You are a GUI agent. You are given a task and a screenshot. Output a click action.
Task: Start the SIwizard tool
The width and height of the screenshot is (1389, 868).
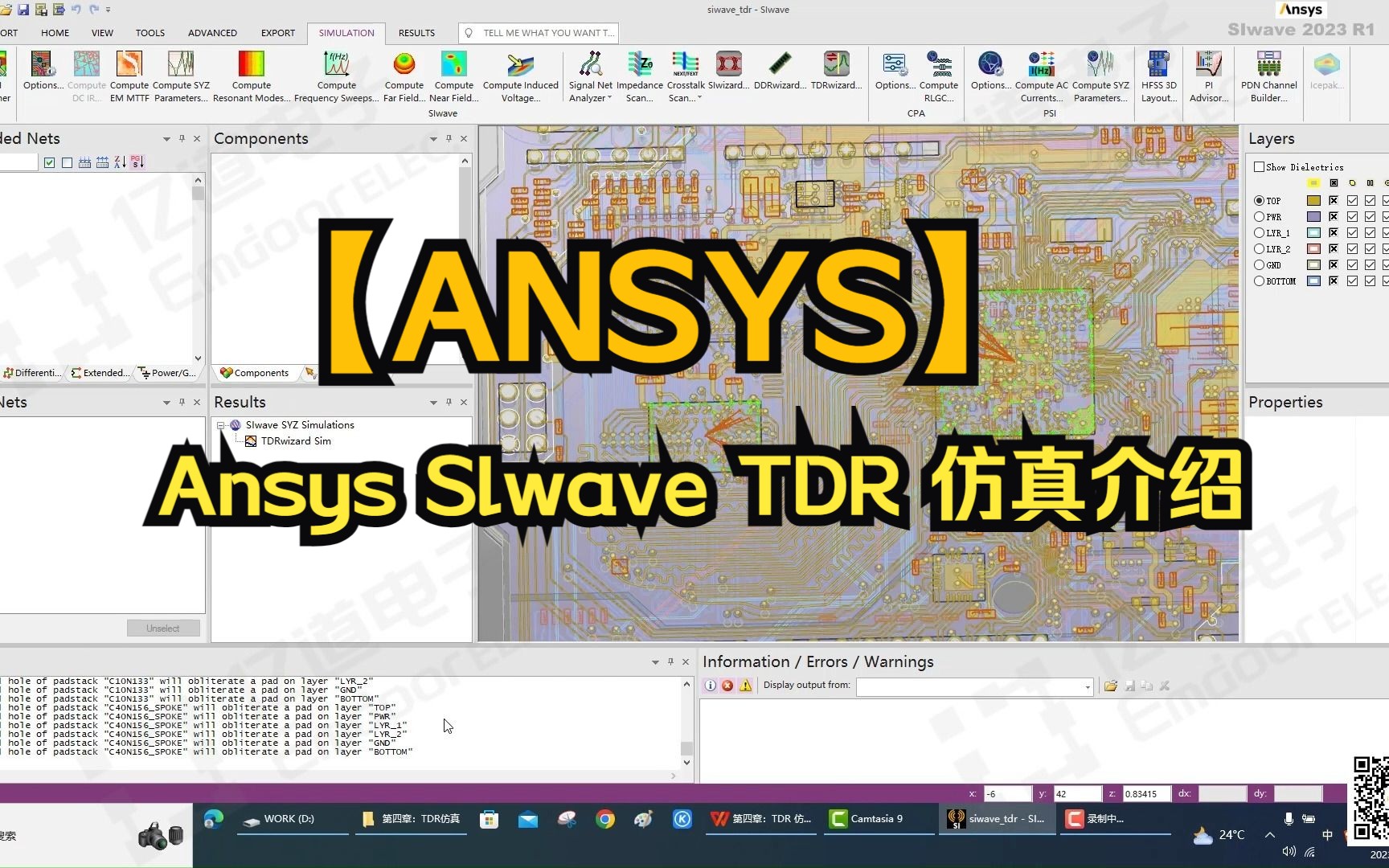pyautogui.click(x=728, y=72)
